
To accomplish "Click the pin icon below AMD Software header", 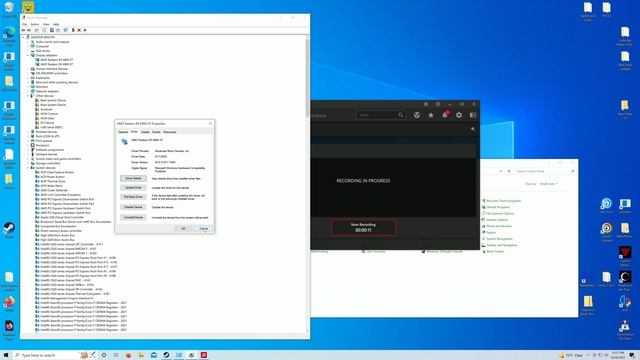I will 473,129.
